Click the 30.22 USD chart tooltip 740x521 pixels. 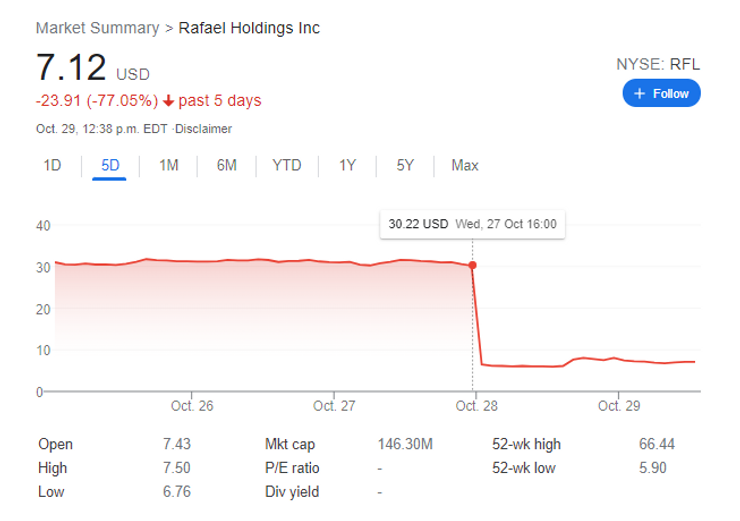click(x=472, y=224)
